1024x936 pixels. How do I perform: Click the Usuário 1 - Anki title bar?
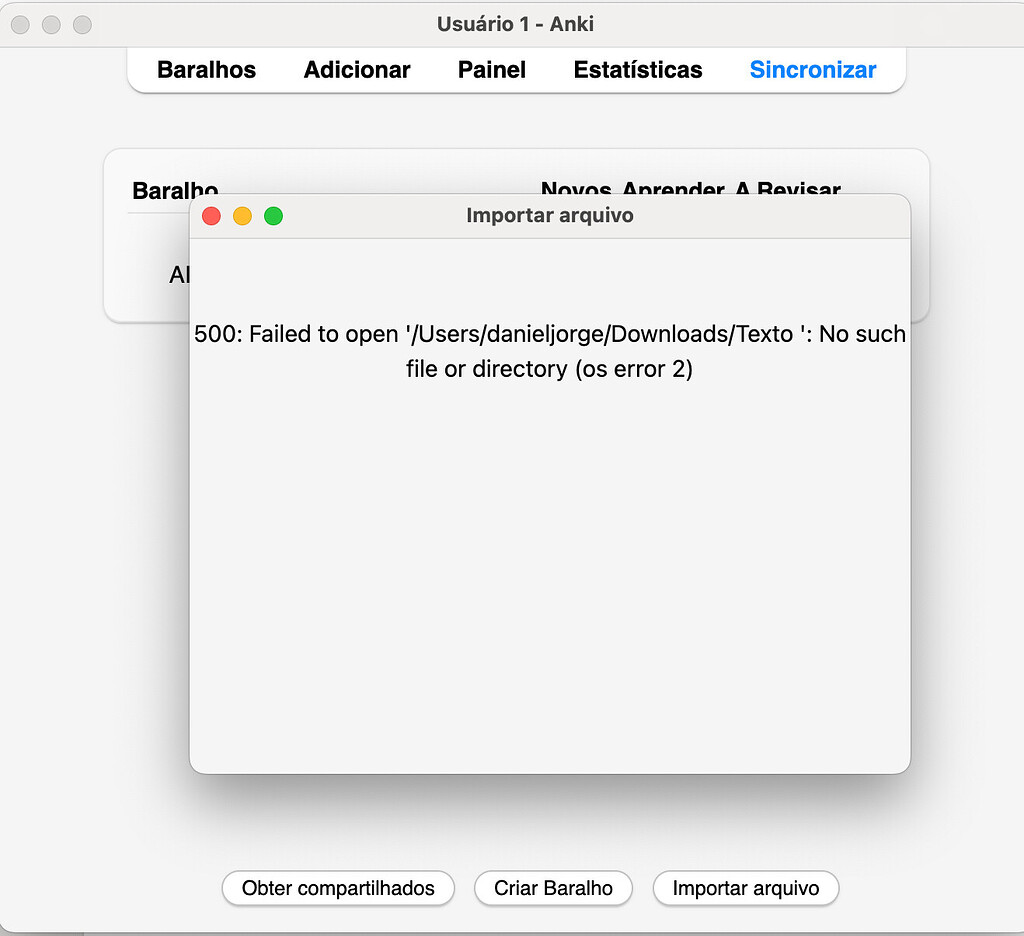click(512, 24)
